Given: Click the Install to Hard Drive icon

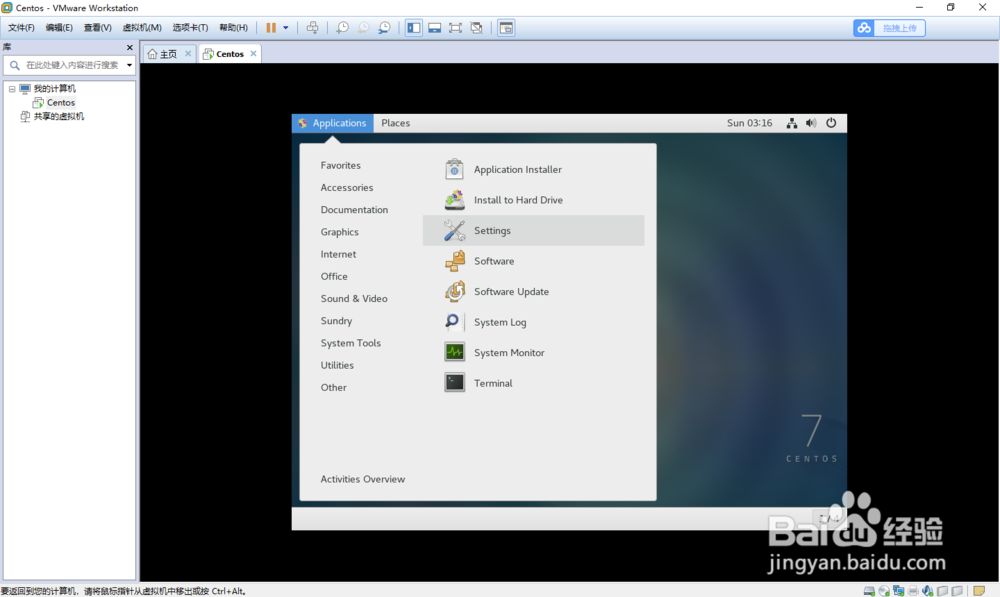Looking at the screenshot, I should (x=454, y=200).
